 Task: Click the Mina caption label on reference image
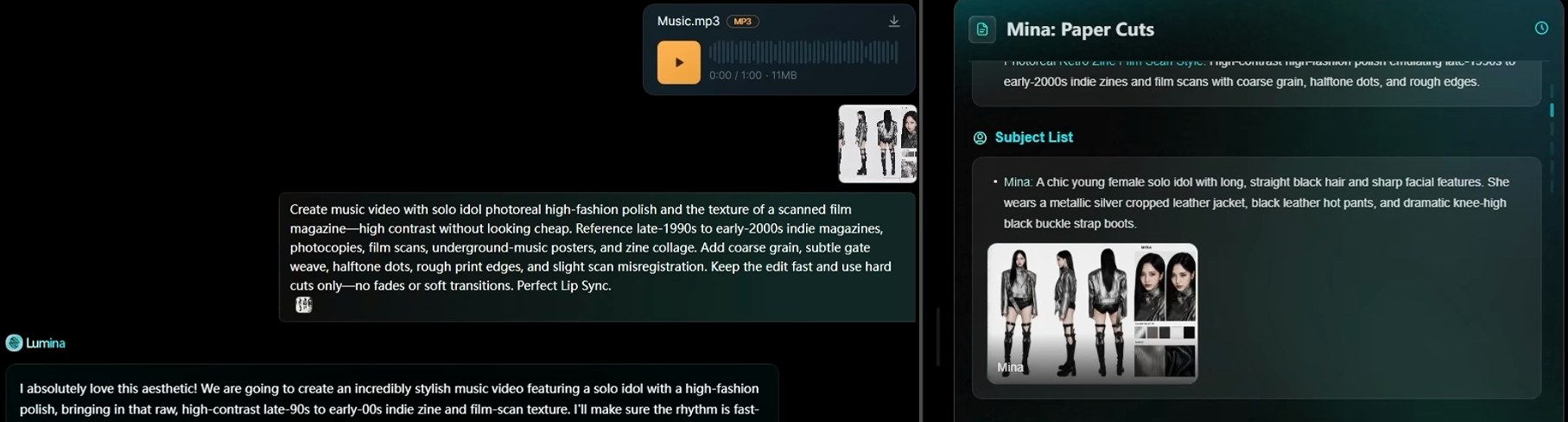tap(1010, 368)
